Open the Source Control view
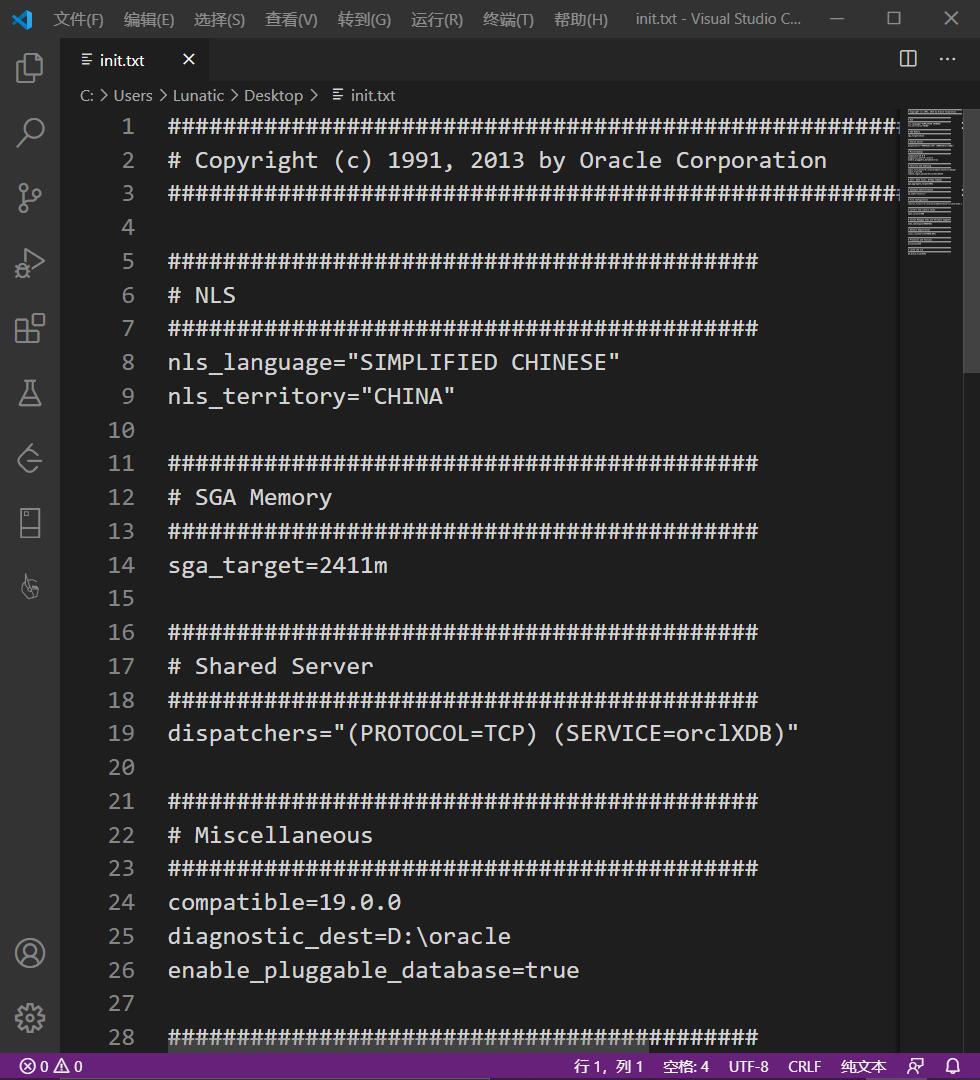 pyautogui.click(x=29, y=197)
